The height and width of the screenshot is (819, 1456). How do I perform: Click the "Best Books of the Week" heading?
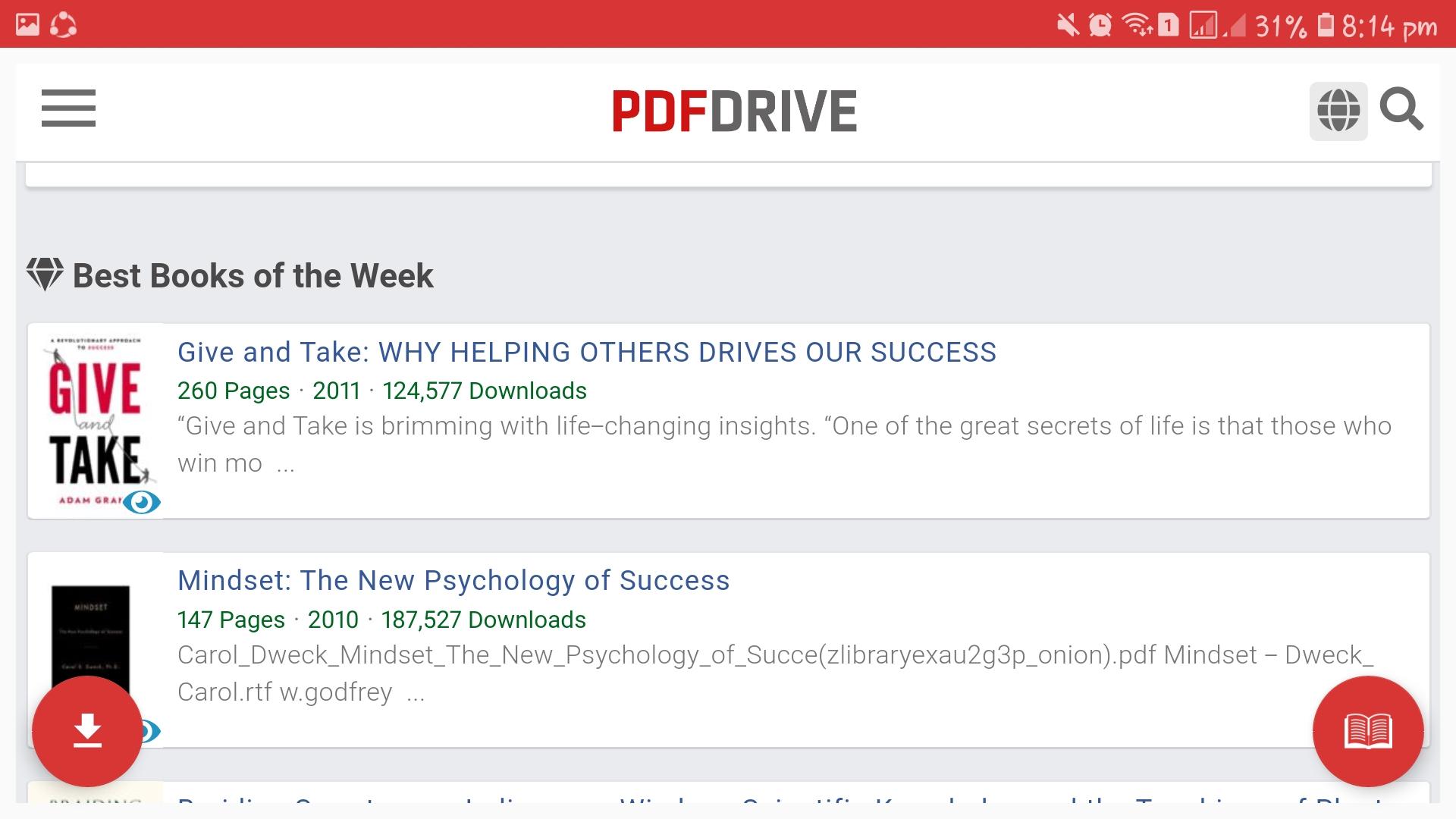tap(253, 276)
